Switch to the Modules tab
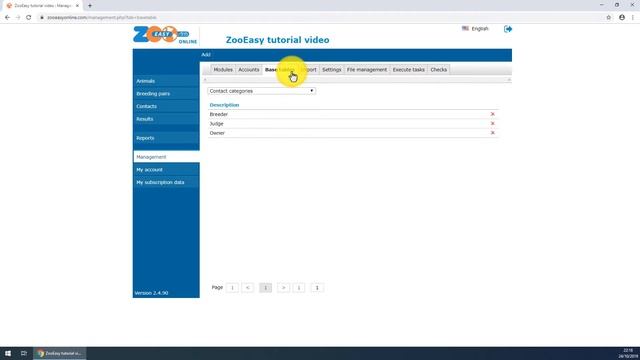The height and width of the screenshot is (360, 640). (223, 70)
